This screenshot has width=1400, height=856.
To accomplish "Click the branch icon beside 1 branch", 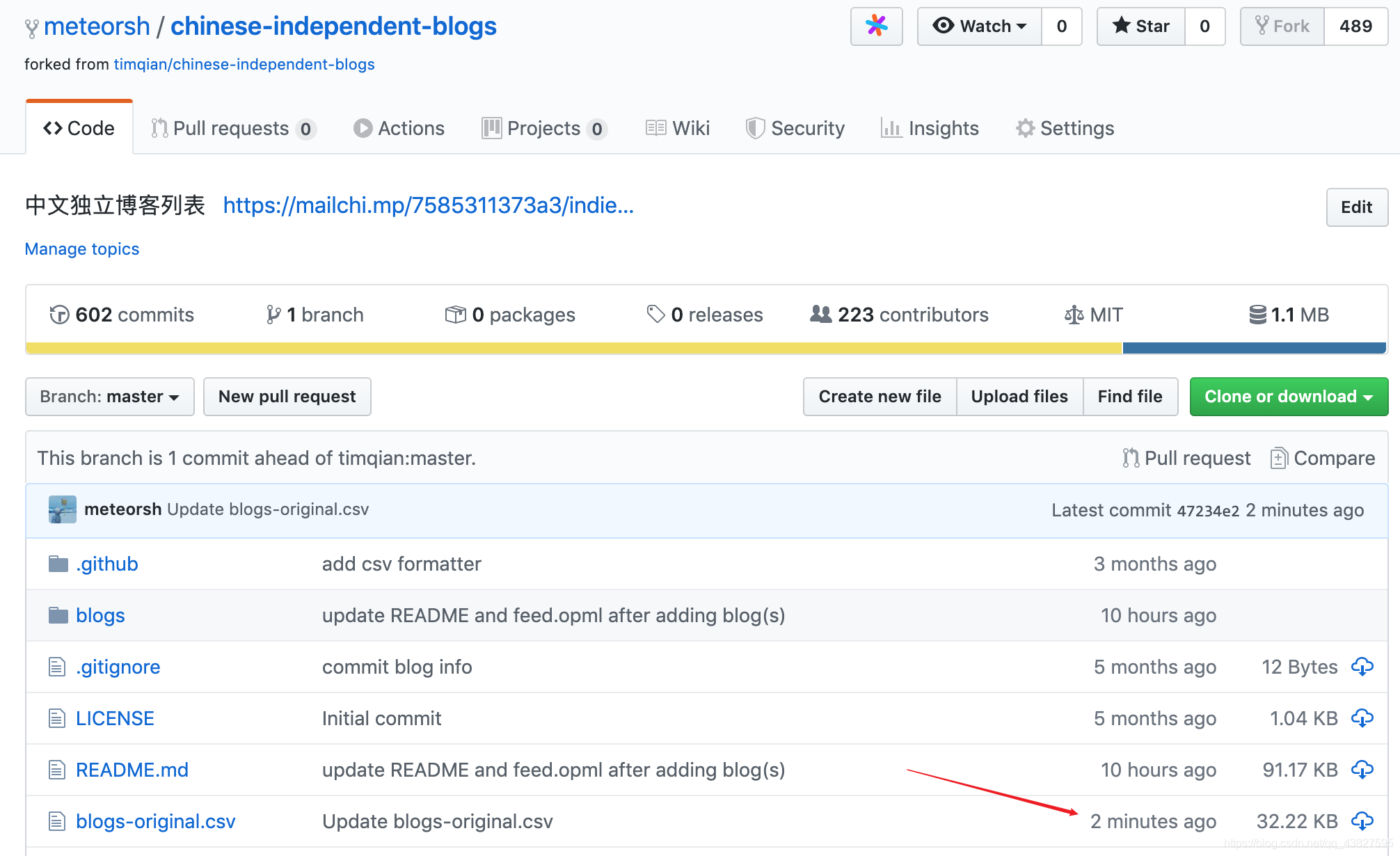I will pos(273,315).
